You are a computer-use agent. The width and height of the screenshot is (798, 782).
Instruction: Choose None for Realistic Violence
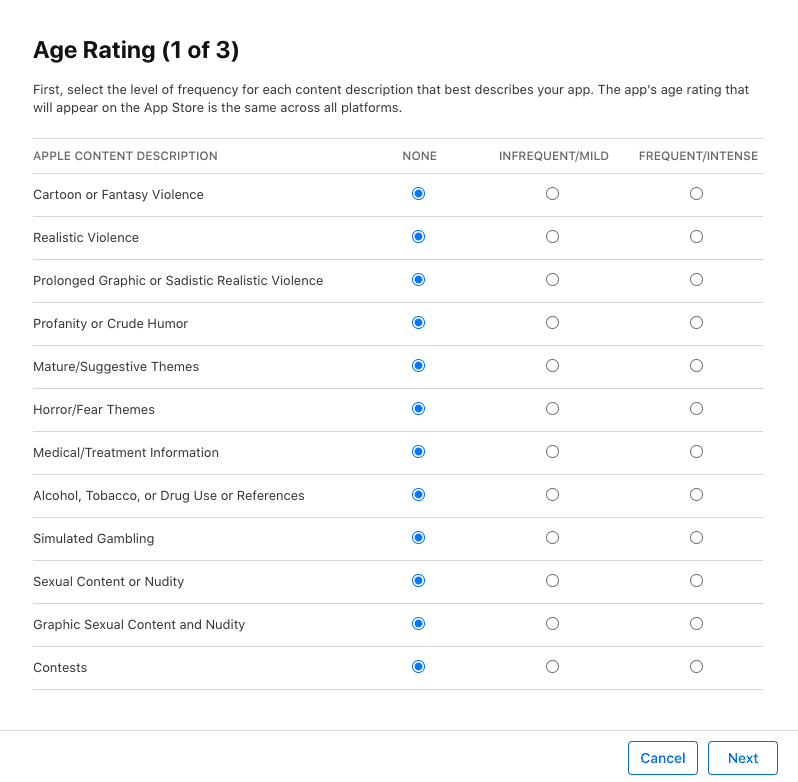tap(419, 237)
